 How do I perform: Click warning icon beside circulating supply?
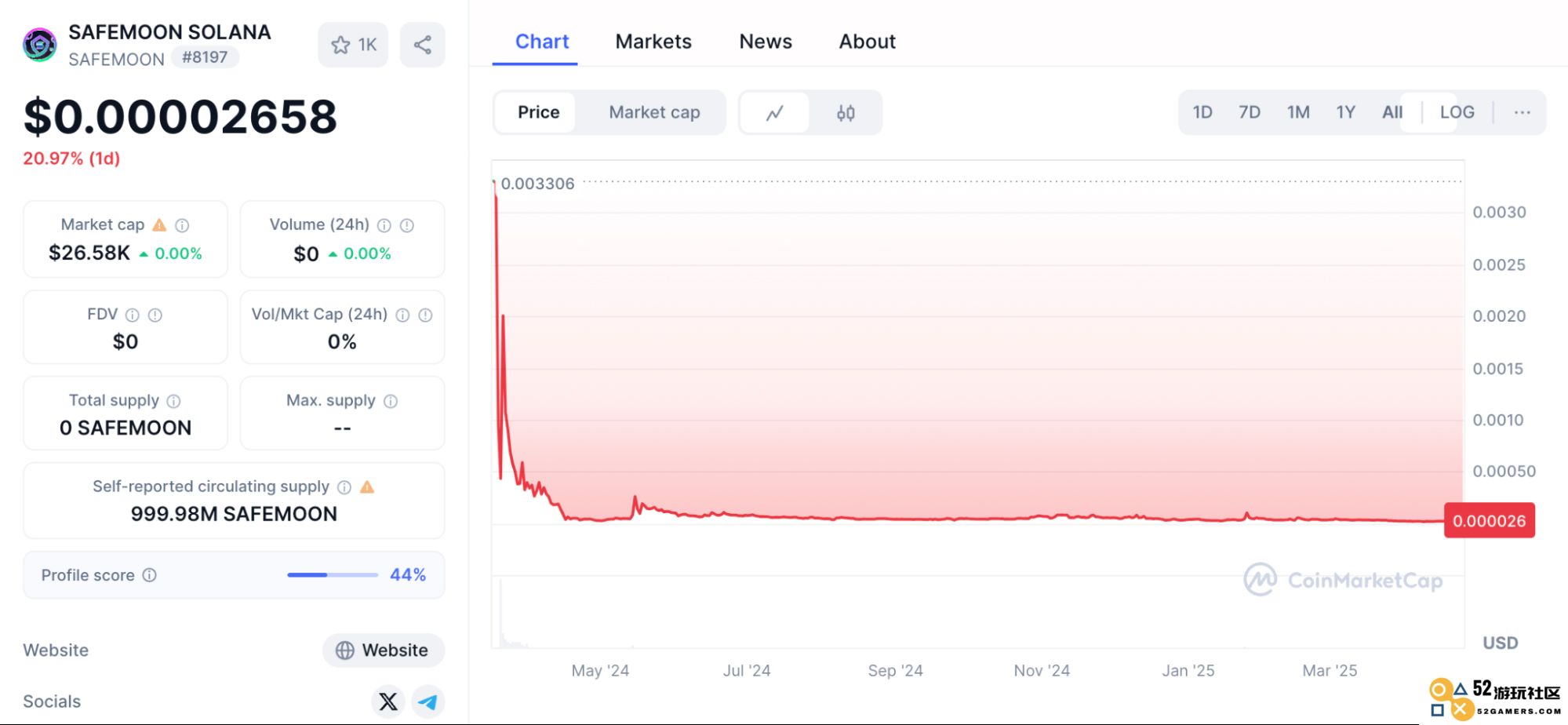(x=367, y=487)
